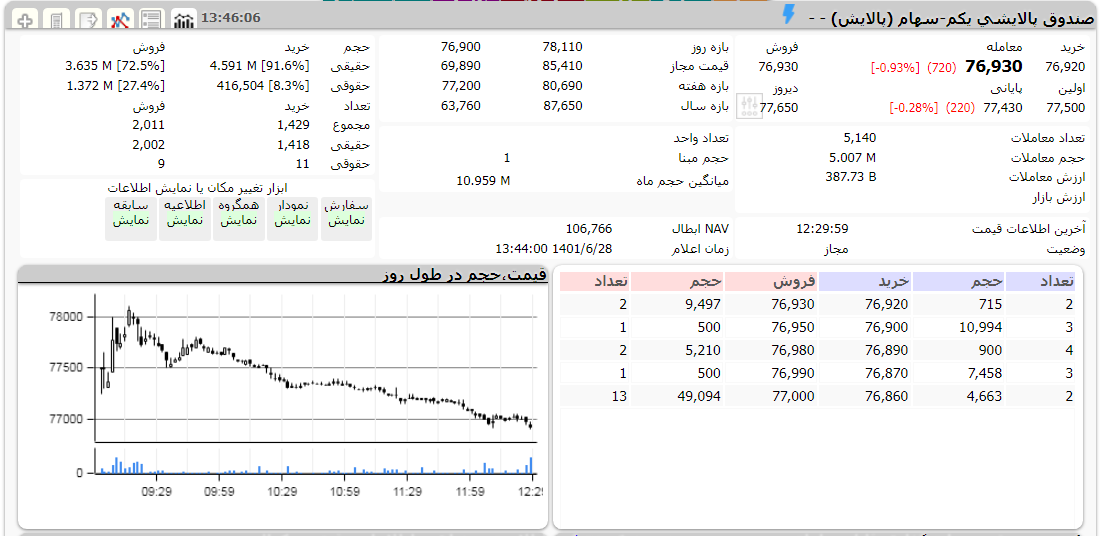Click the blue حجم buy-side column header

(x=958, y=281)
